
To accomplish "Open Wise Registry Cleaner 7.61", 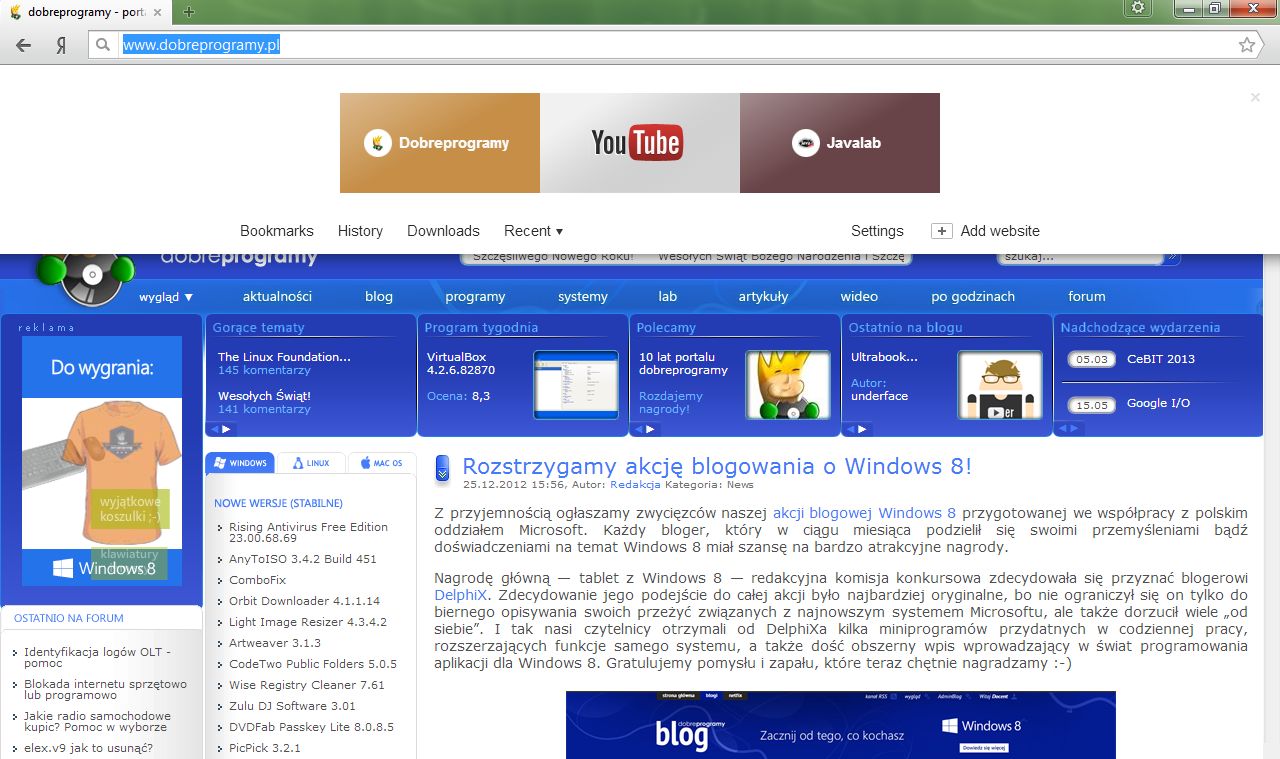I will (307, 685).
